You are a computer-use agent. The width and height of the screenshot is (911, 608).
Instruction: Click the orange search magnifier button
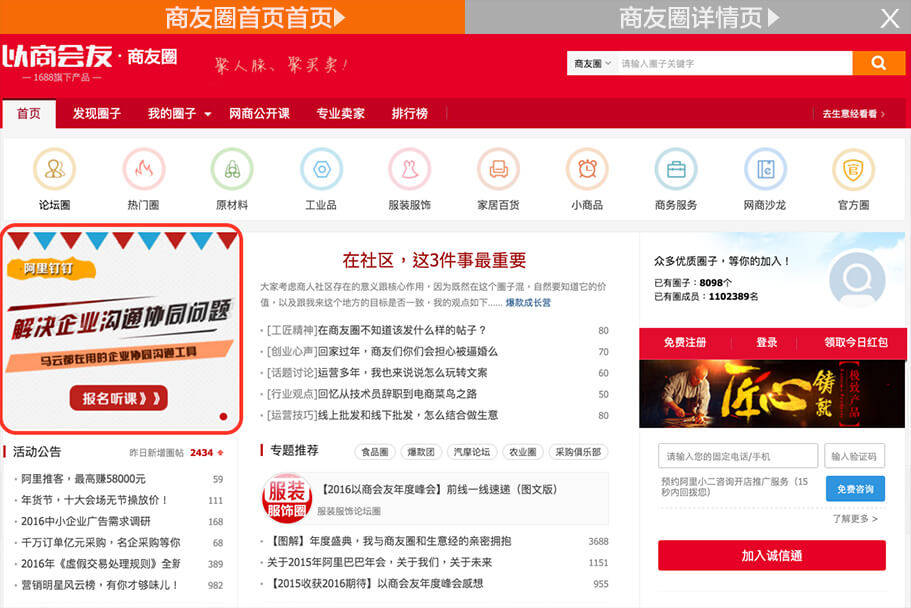coord(878,63)
